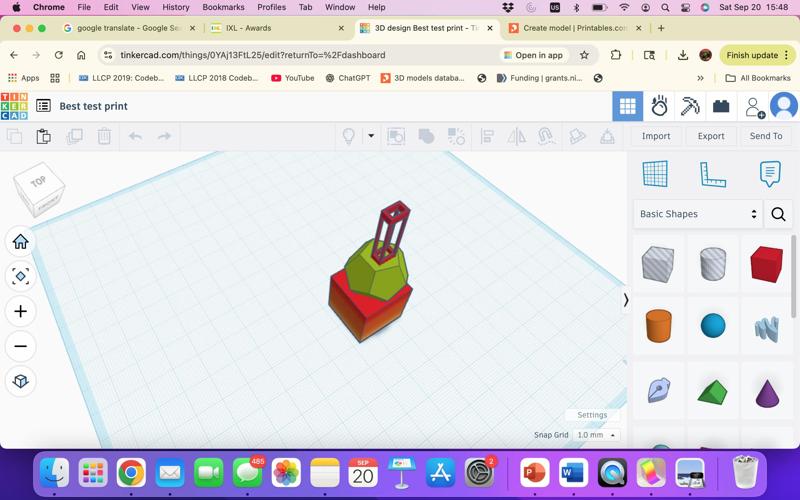Select the Ruler tool
This screenshot has width=800, height=500.
tap(712, 174)
